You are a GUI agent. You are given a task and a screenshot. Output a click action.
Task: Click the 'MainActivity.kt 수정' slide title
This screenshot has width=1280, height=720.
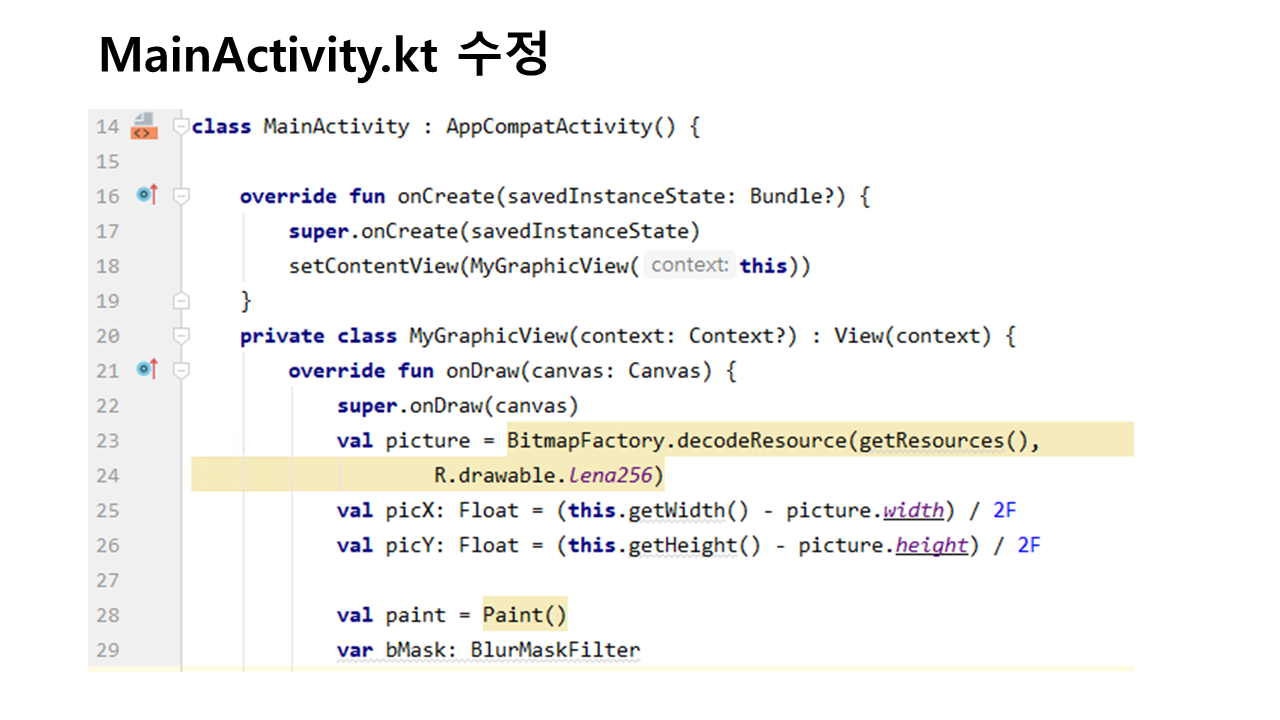click(x=323, y=55)
